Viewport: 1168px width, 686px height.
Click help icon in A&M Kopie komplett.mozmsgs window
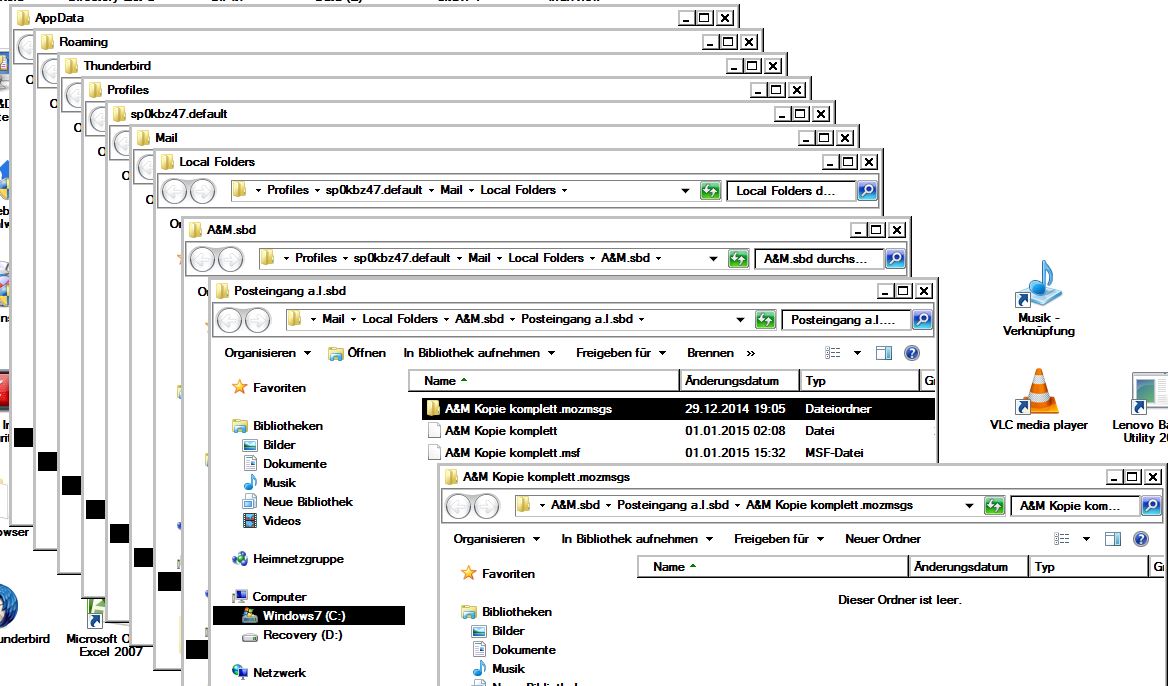(x=1140, y=539)
